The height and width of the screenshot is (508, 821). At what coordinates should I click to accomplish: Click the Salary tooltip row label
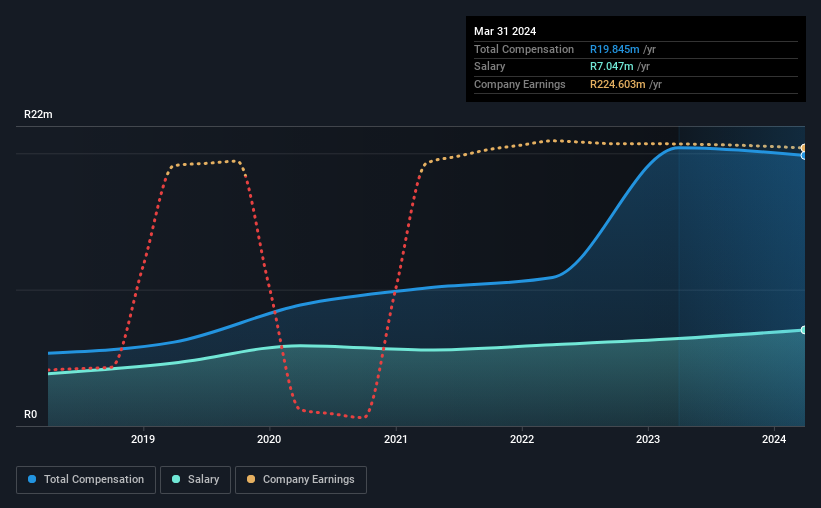tap(490, 67)
